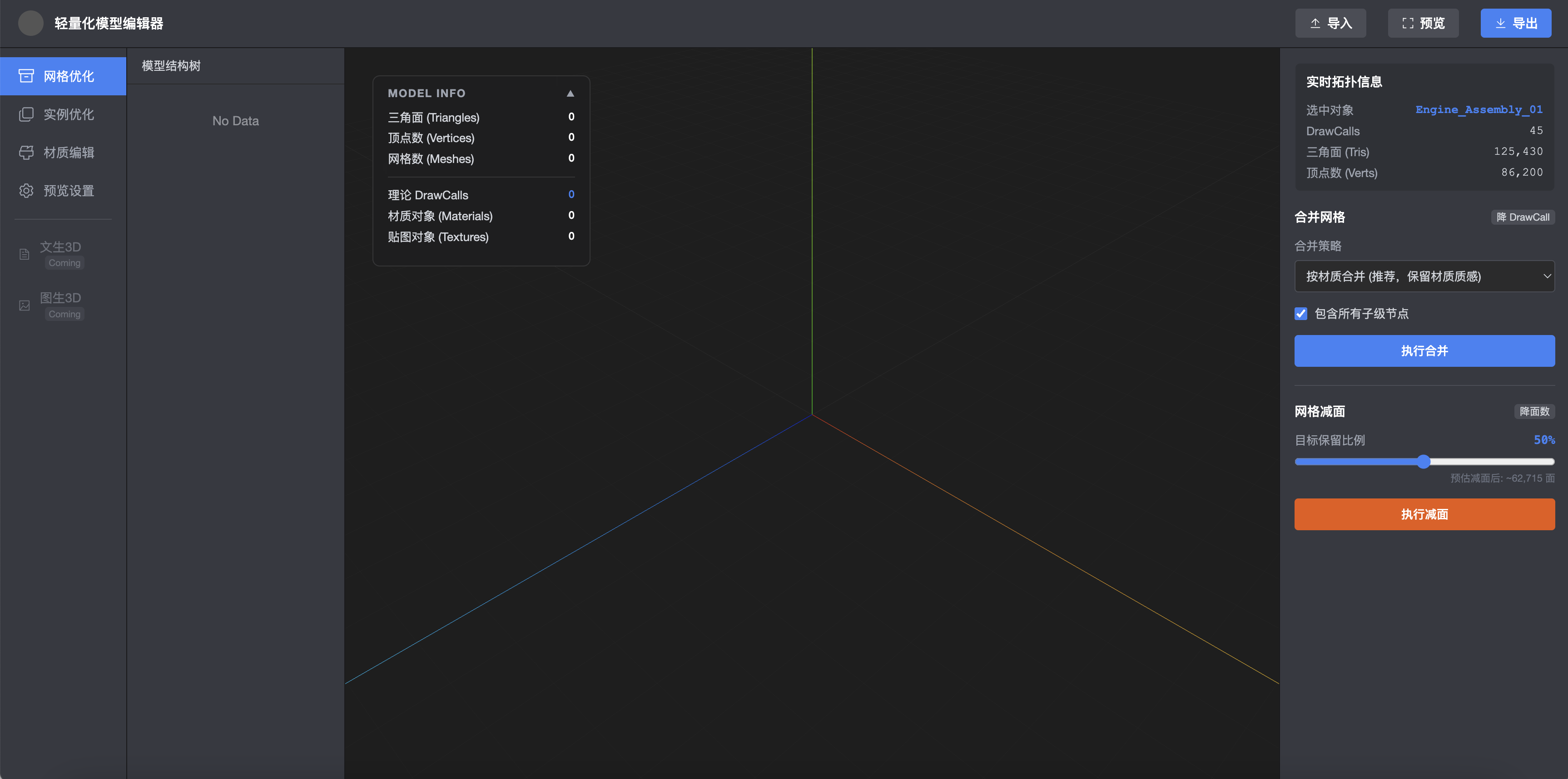The height and width of the screenshot is (779, 1568).
Task: Click the 文生3D document icon
Action: coord(25,254)
